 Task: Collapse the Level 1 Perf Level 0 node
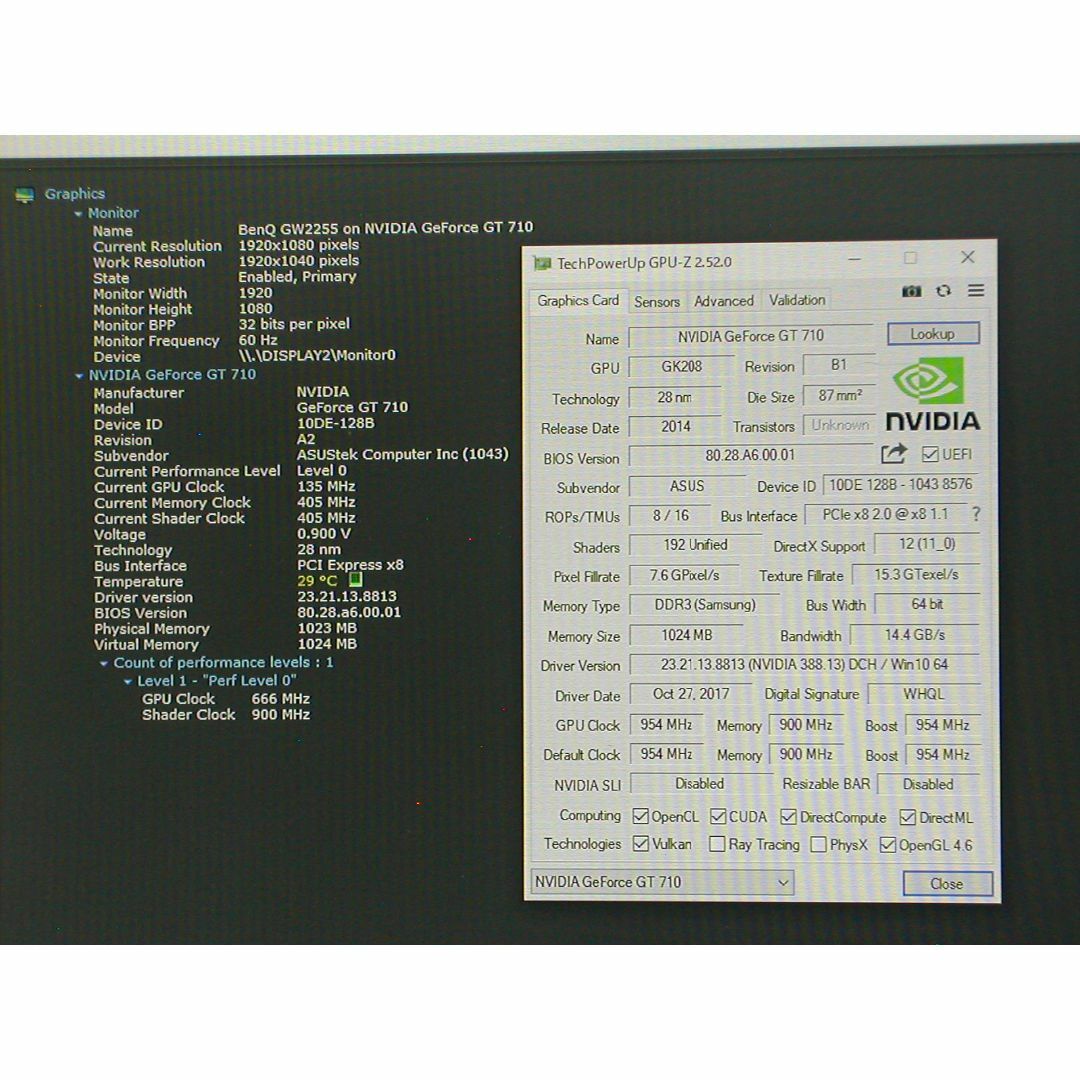point(127,682)
